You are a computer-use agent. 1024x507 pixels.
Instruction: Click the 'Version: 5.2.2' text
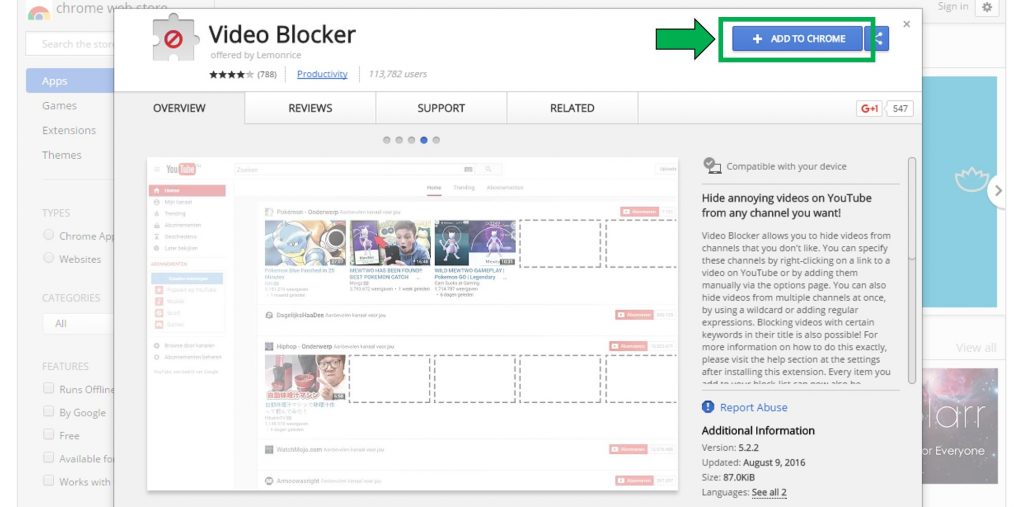point(729,448)
